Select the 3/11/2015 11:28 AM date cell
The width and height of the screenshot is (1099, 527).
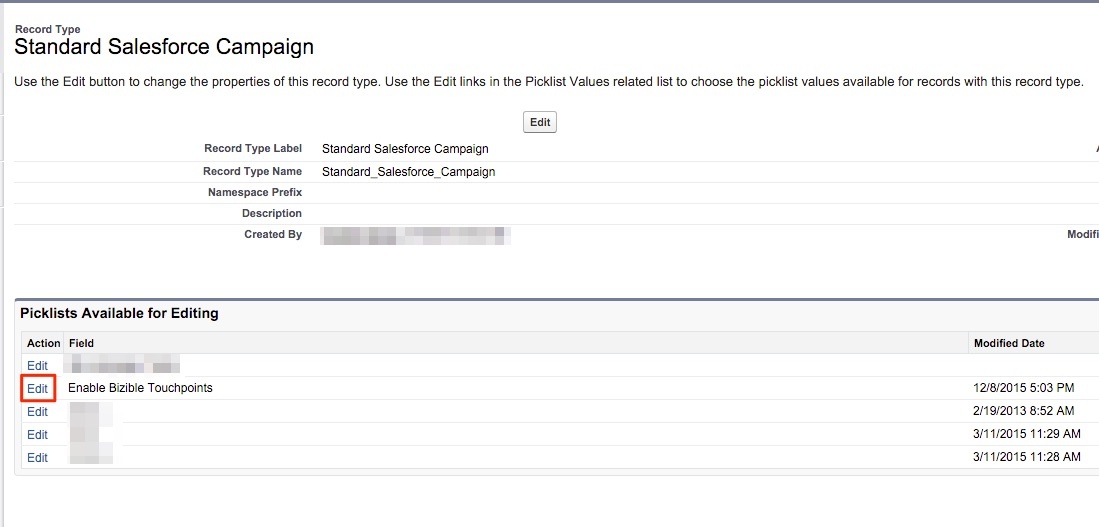[x=1027, y=457]
